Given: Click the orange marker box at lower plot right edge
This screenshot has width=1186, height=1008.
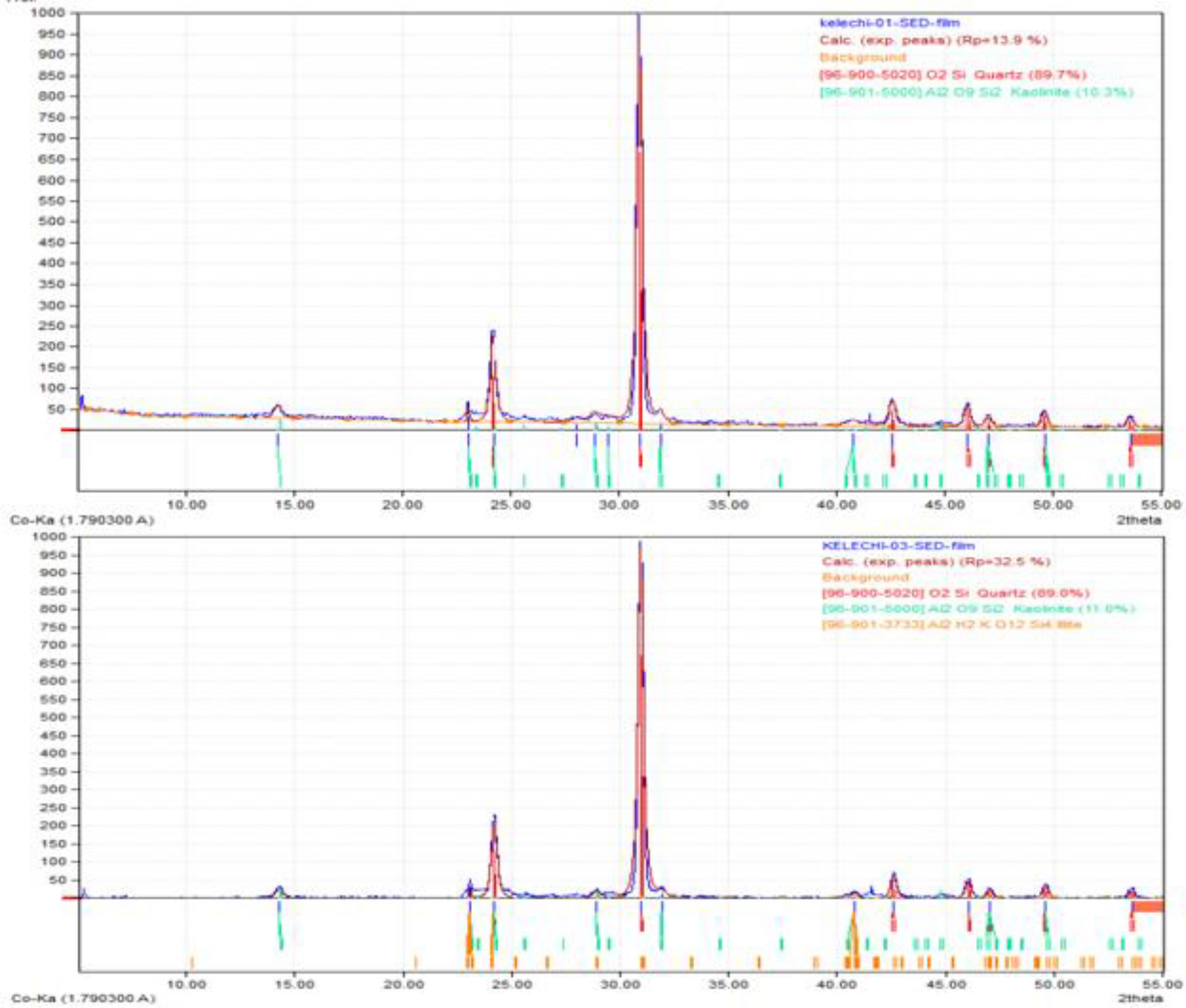Looking at the screenshot, I should click(1147, 906).
